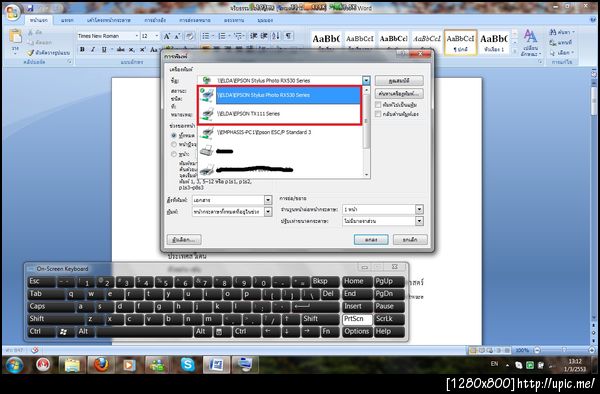
Task: Click the Office round logo button
Action: 12,12
